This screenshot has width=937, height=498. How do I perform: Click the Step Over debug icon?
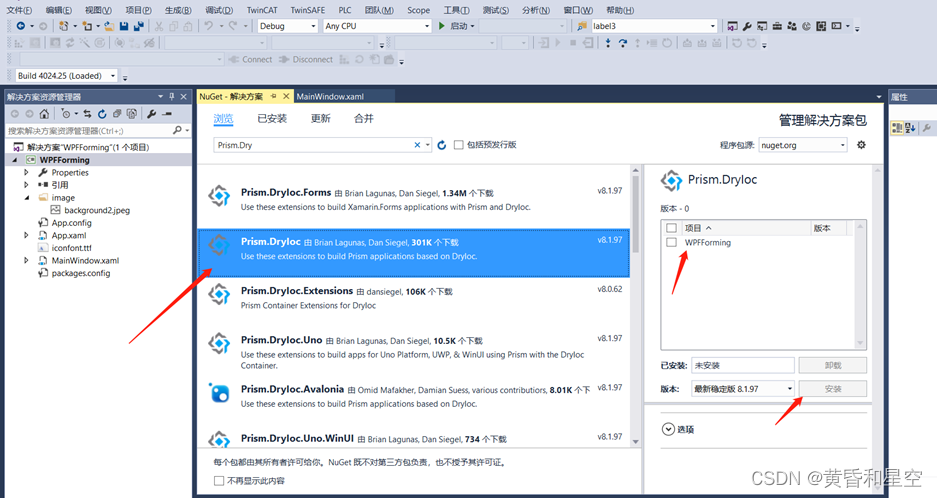623,42
